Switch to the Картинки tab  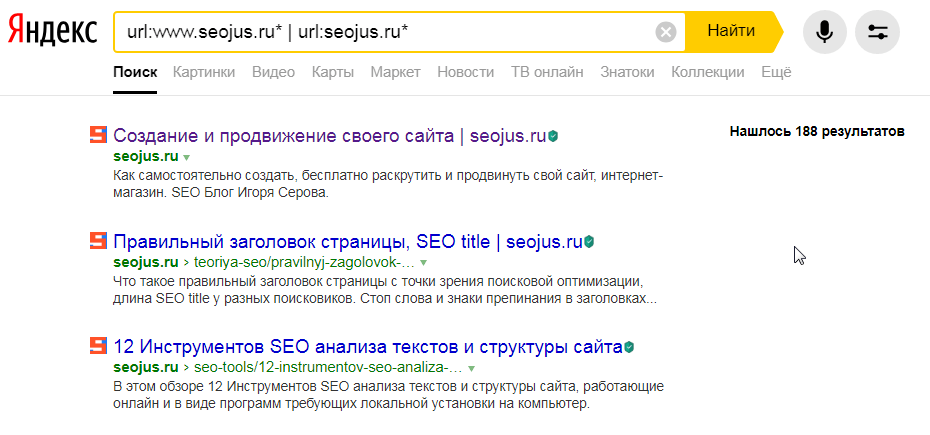click(x=204, y=72)
